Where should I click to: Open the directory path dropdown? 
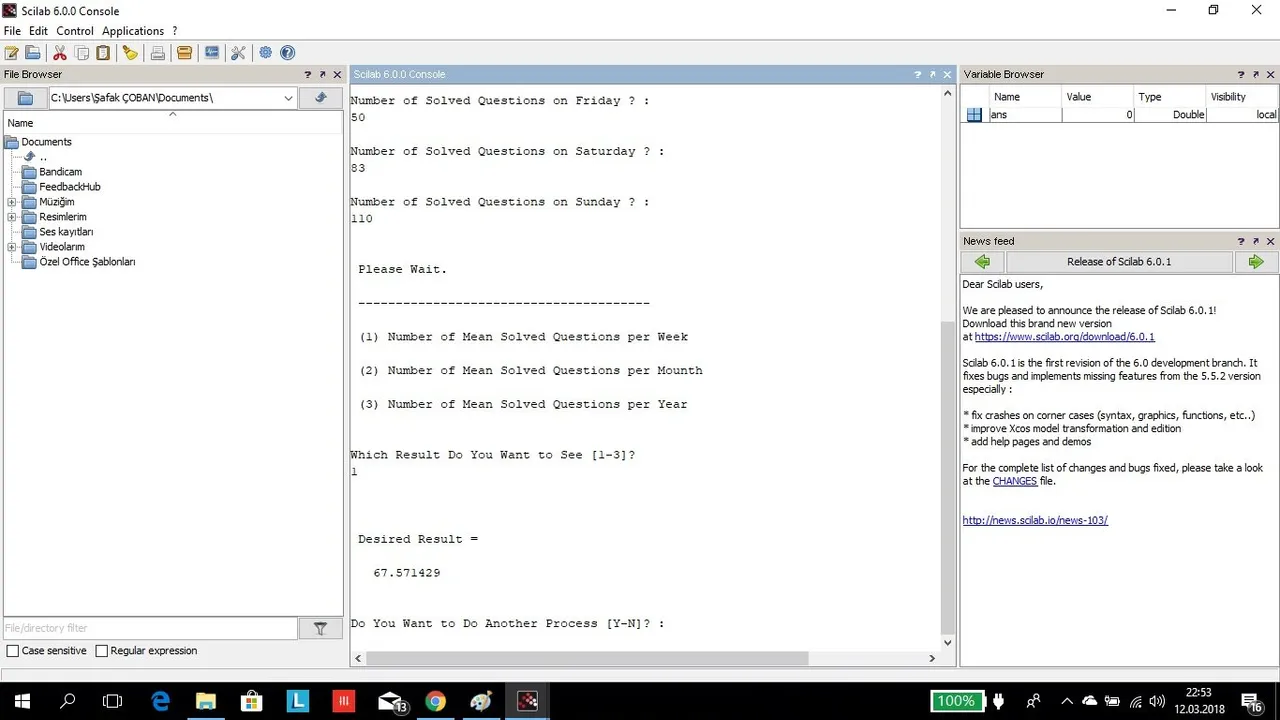[288, 98]
